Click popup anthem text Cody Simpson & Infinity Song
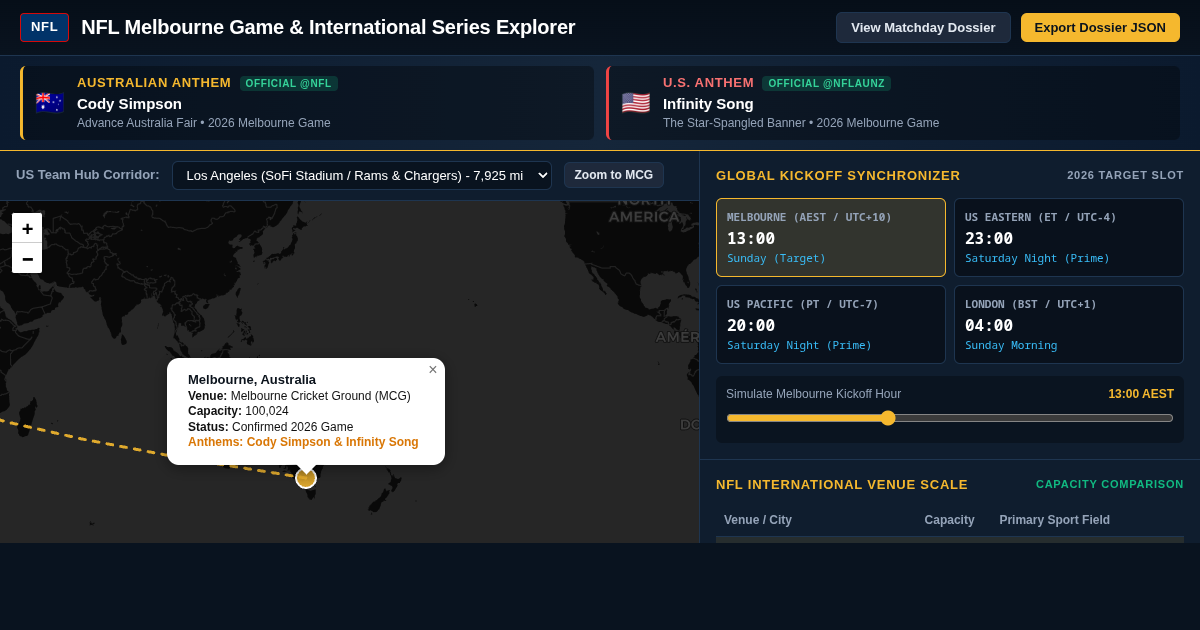This screenshot has width=1200, height=630. point(303,442)
